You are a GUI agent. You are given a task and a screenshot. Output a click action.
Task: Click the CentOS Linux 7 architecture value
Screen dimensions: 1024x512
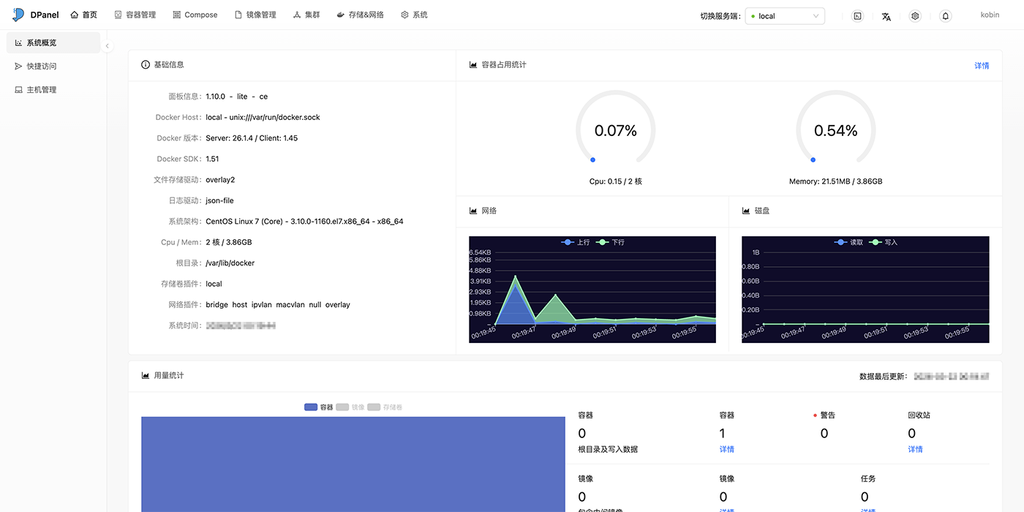pos(304,221)
